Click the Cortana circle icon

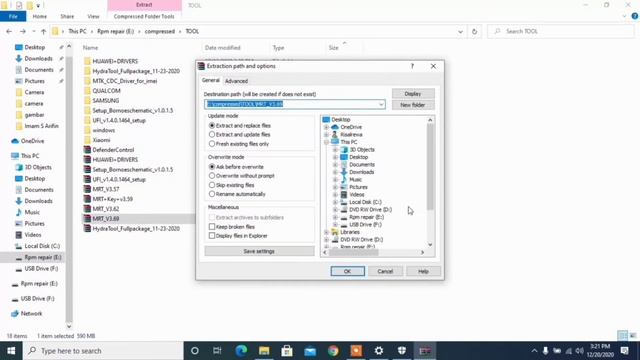195,351
